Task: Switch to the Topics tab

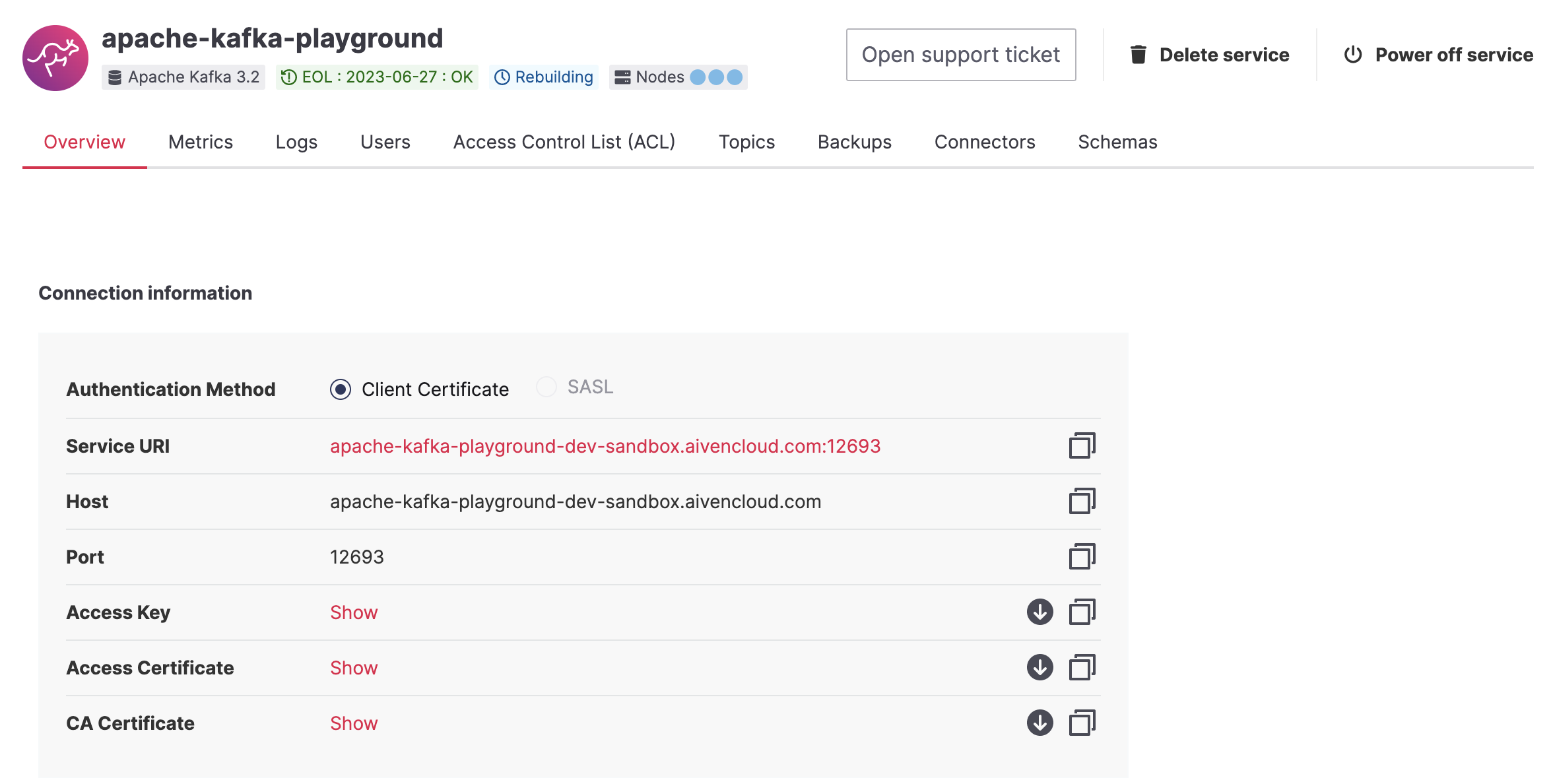Action: [x=746, y=142]
